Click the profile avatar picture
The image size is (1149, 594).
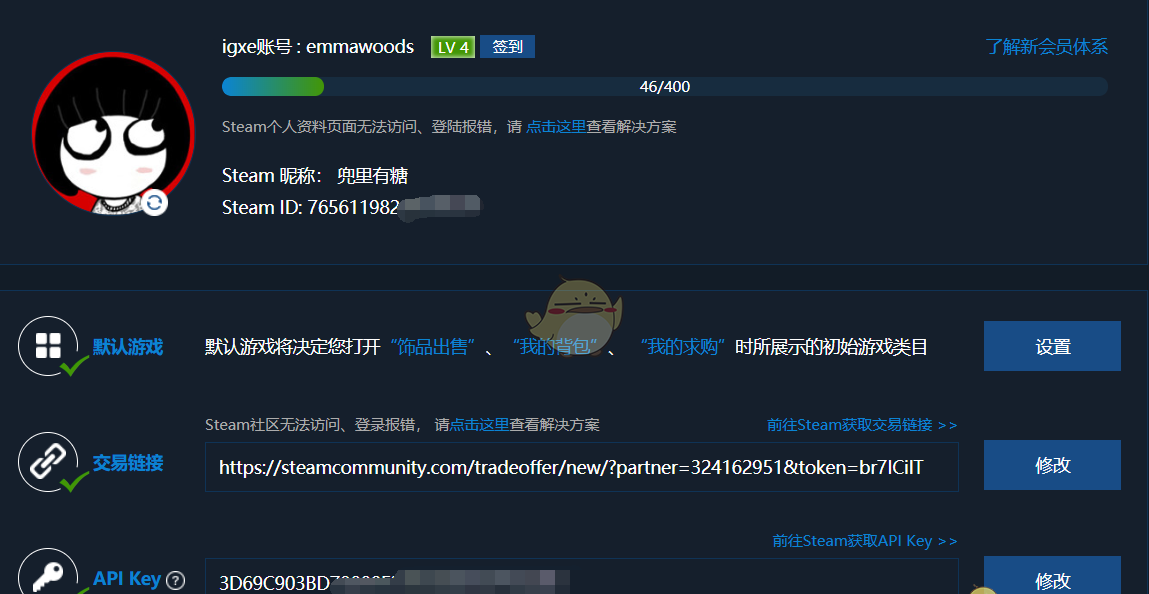click(x=114, y=133)
